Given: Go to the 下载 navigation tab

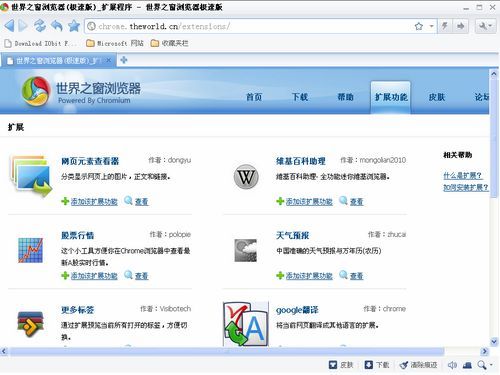Looking at the screenshot, I should (300, 97).
